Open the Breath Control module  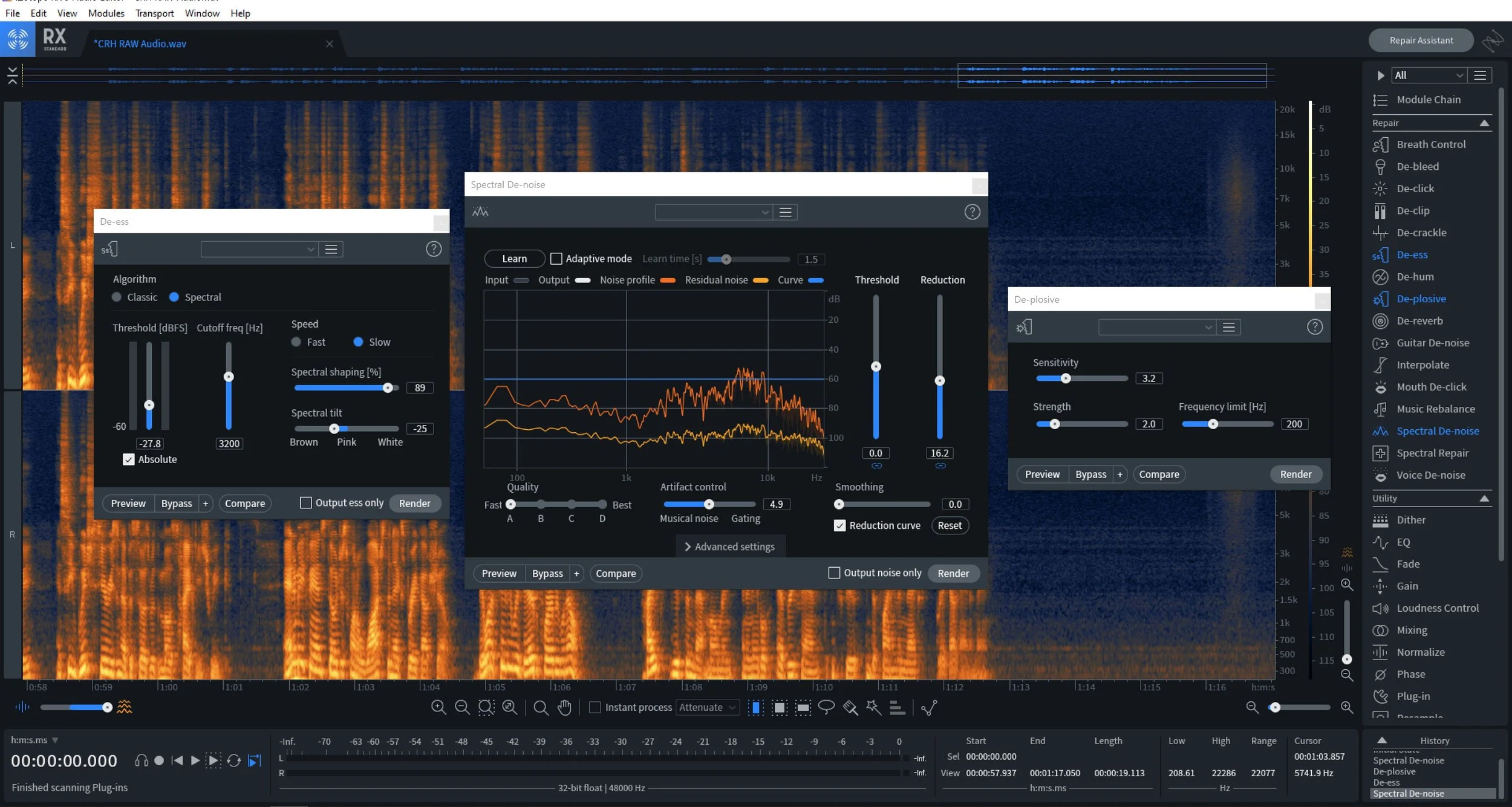pos(1431,144)
